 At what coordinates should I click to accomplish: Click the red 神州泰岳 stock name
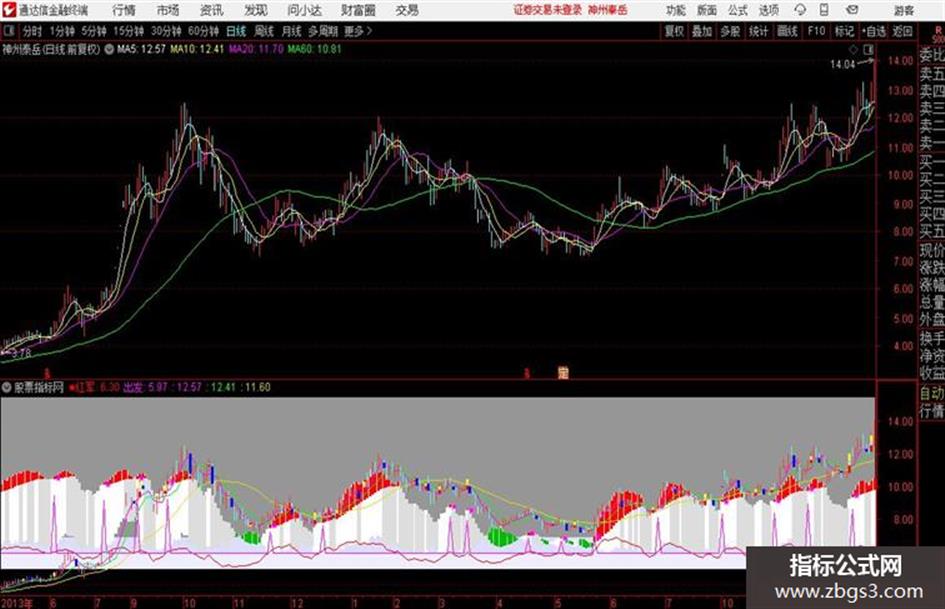[x=608, y=10]
